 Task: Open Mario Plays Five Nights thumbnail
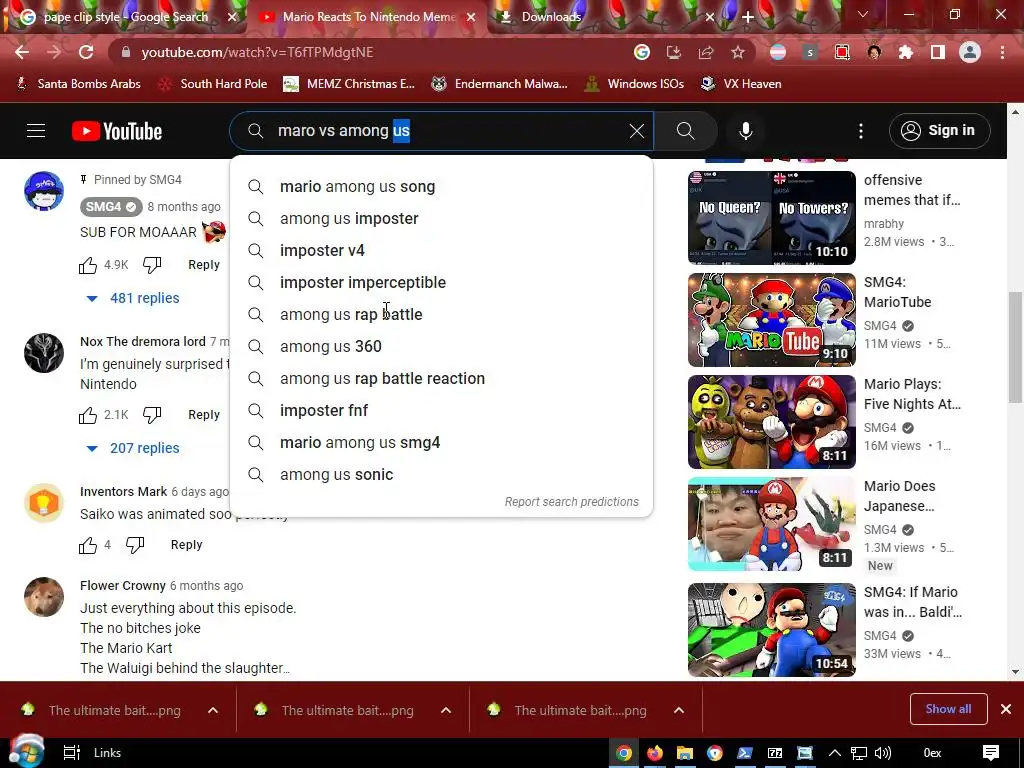(771, 422)
